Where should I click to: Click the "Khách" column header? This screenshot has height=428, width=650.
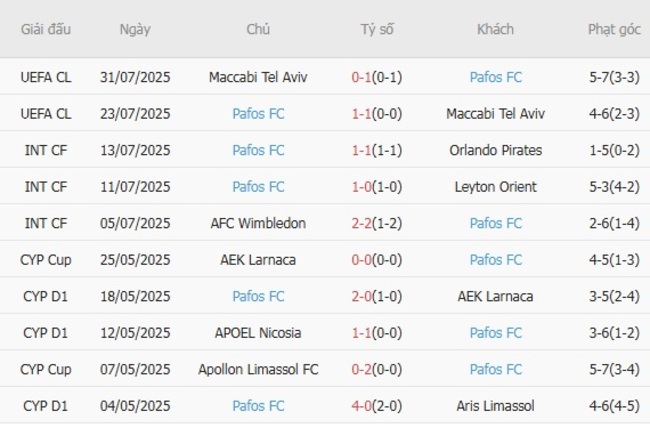(495, 29)
